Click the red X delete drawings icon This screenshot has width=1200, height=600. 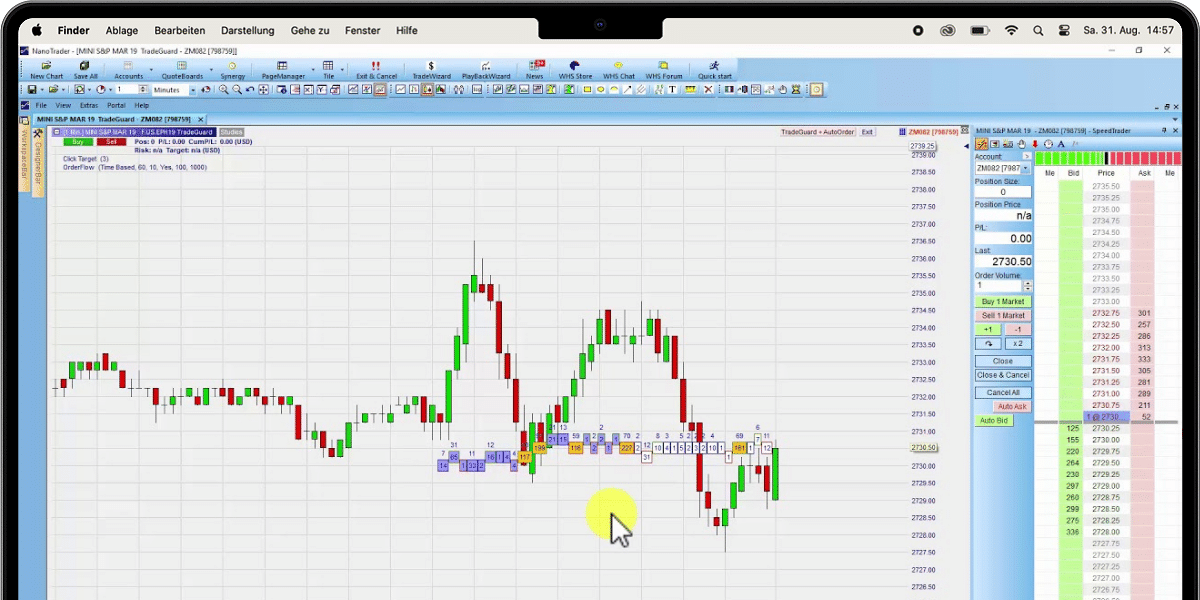[x=708, y=90]
